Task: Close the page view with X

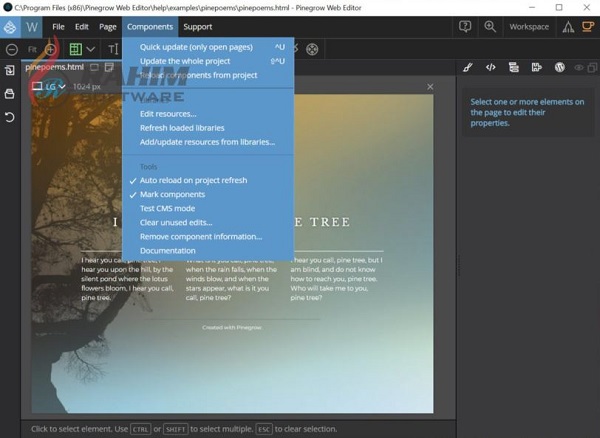Action: coord(430,87)
